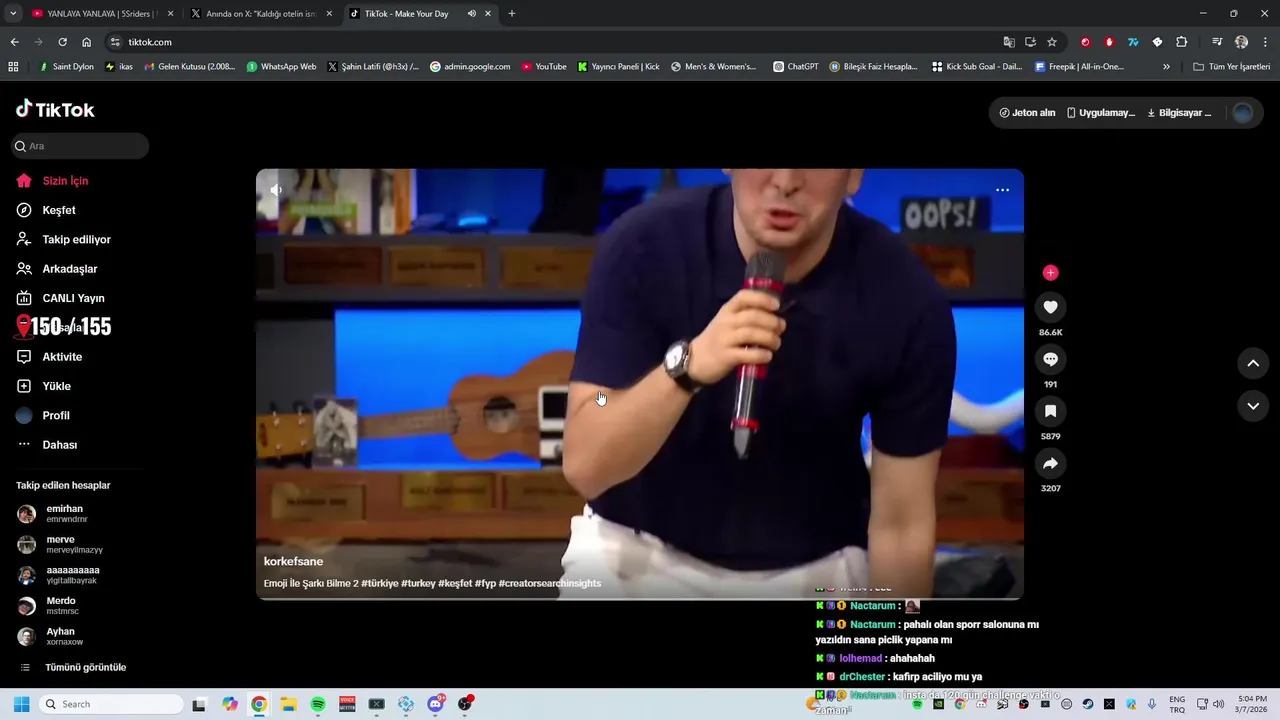
Task: Focus the Ara search field
Action: [x=80, y=146]
